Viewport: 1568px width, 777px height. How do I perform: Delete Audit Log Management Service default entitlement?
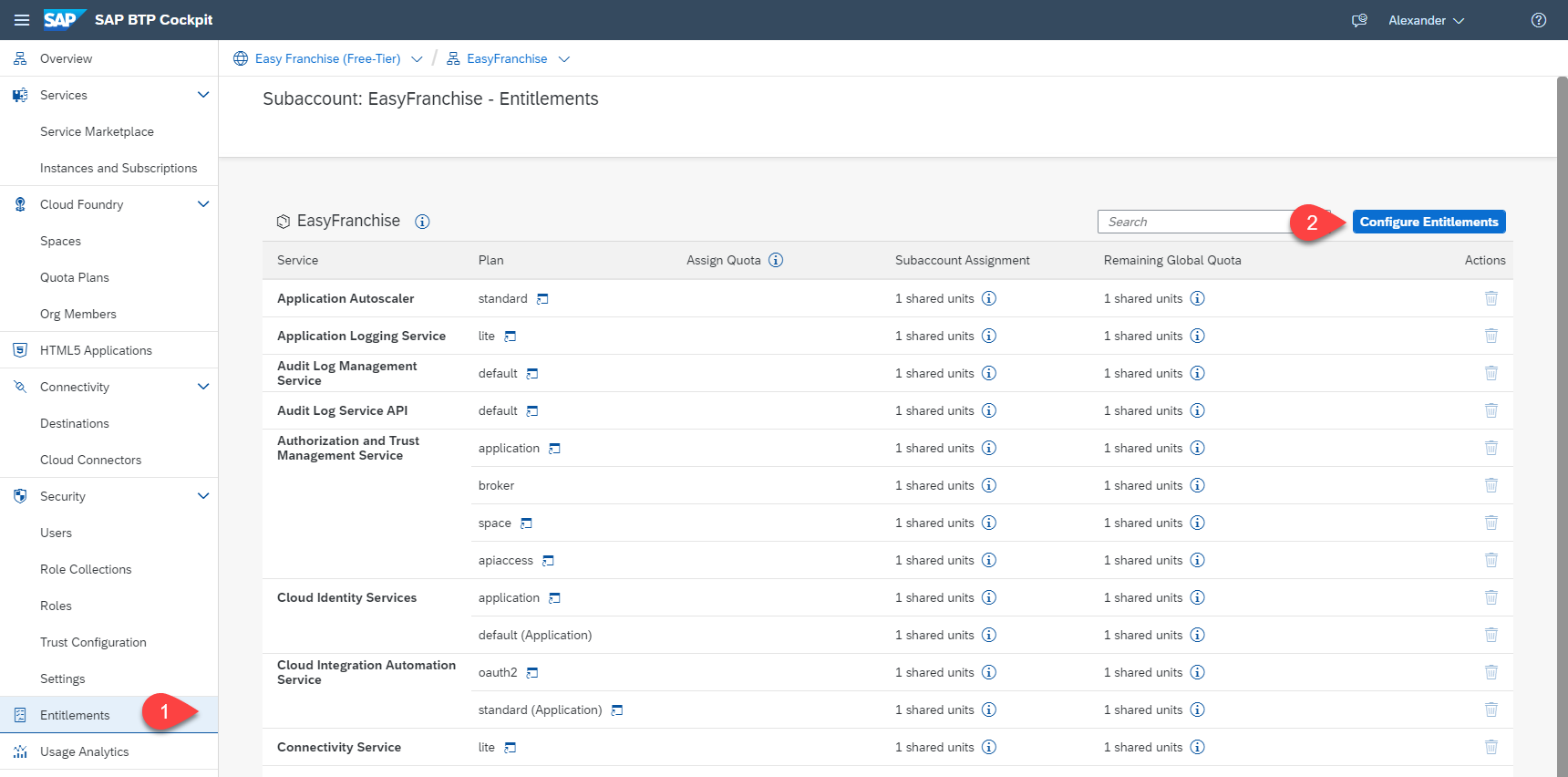click(x=1491, y=373)
